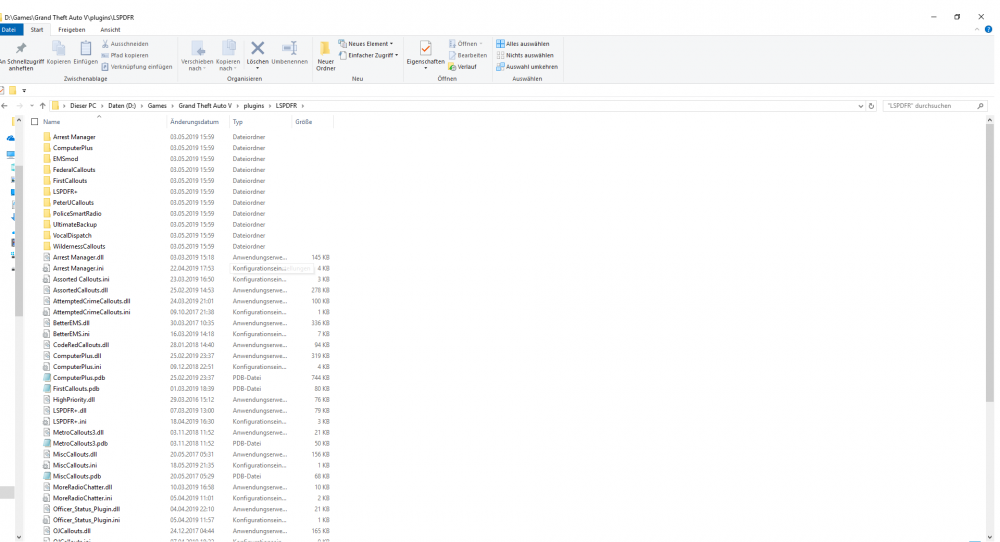1000x542 pixels.
Task: Toggle the select-all checkbox in header
Action: click(34, 122)
